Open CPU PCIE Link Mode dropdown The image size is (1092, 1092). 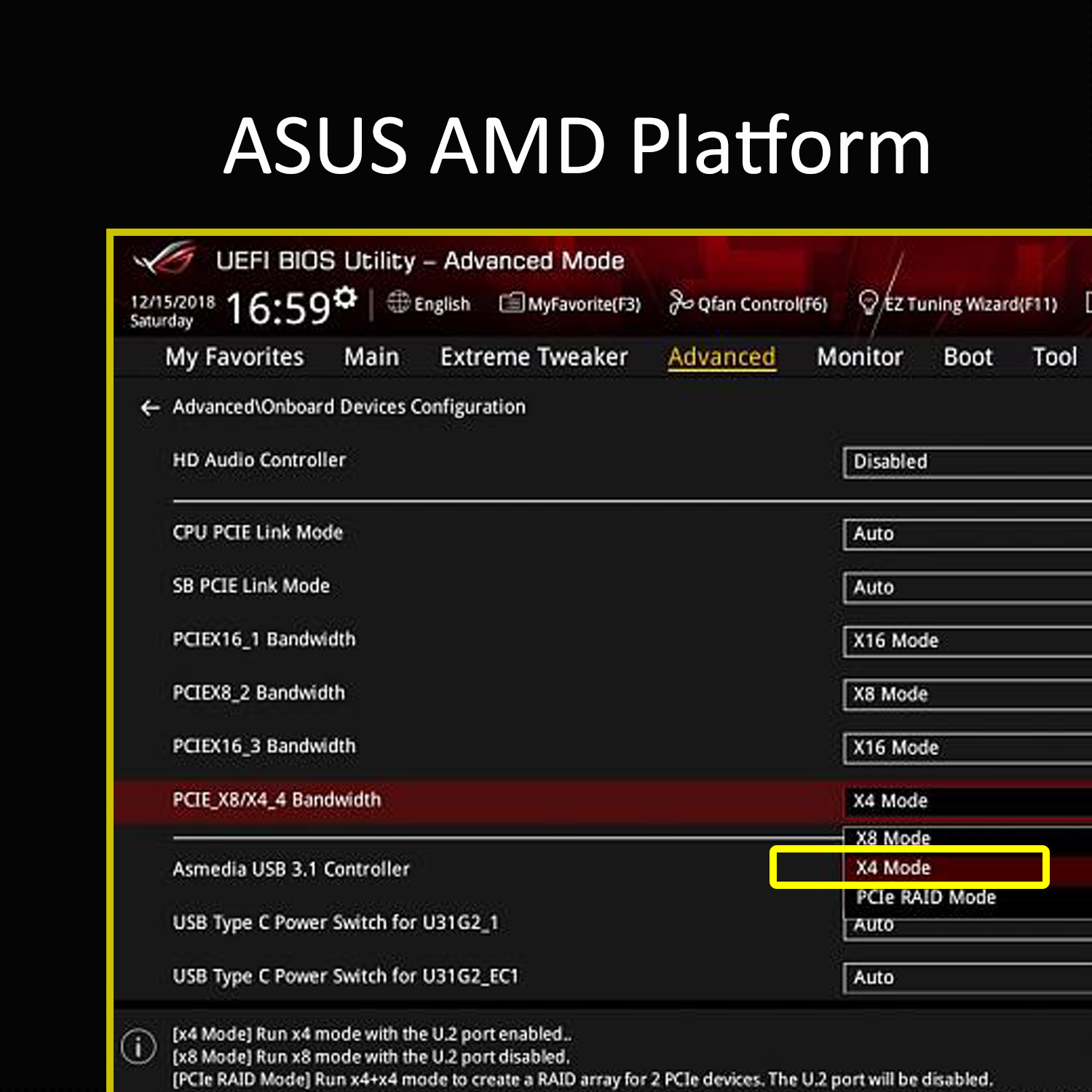point(968,534)
